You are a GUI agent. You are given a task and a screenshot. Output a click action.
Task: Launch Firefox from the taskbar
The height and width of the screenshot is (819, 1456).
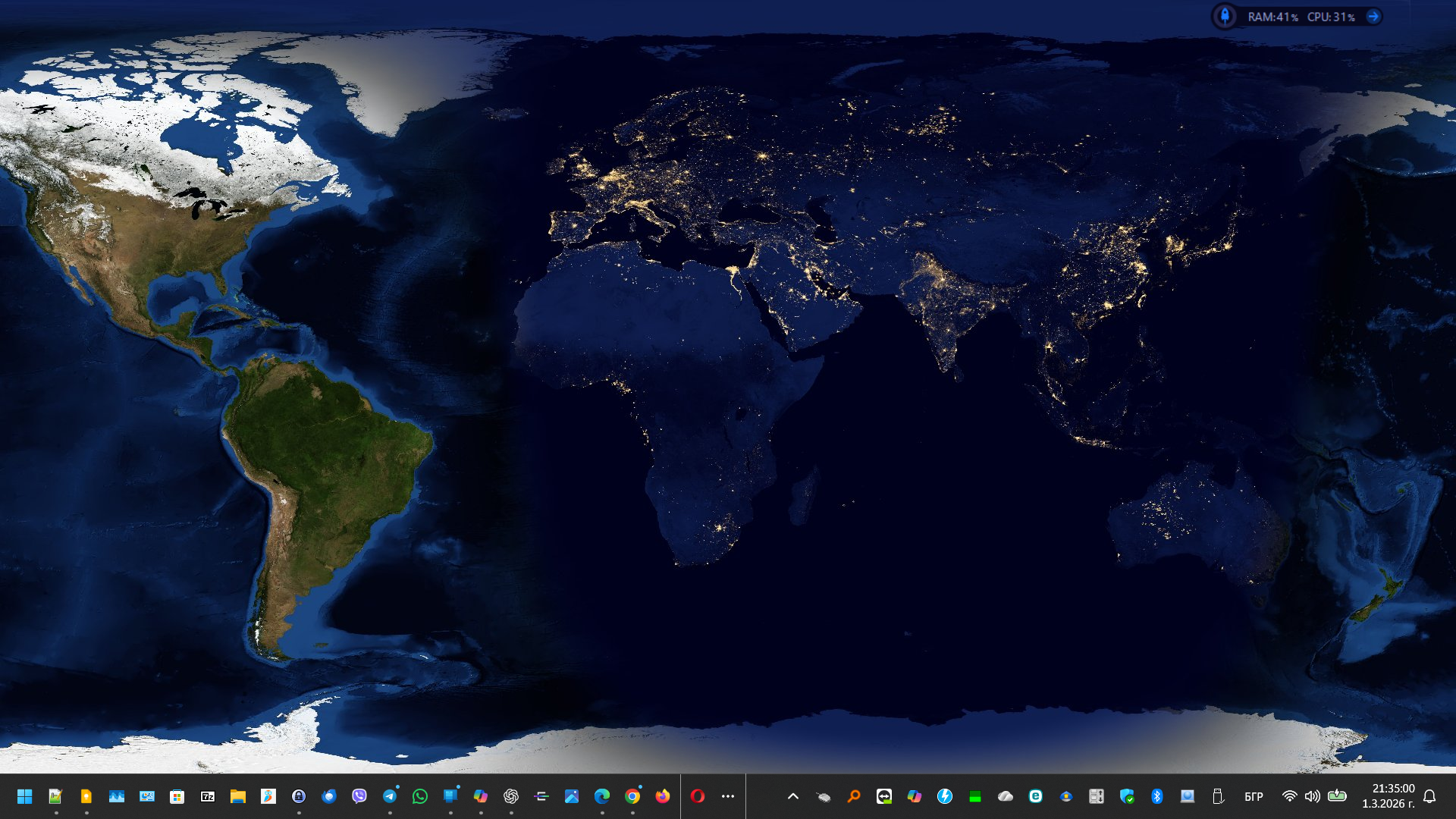(663, 796)
